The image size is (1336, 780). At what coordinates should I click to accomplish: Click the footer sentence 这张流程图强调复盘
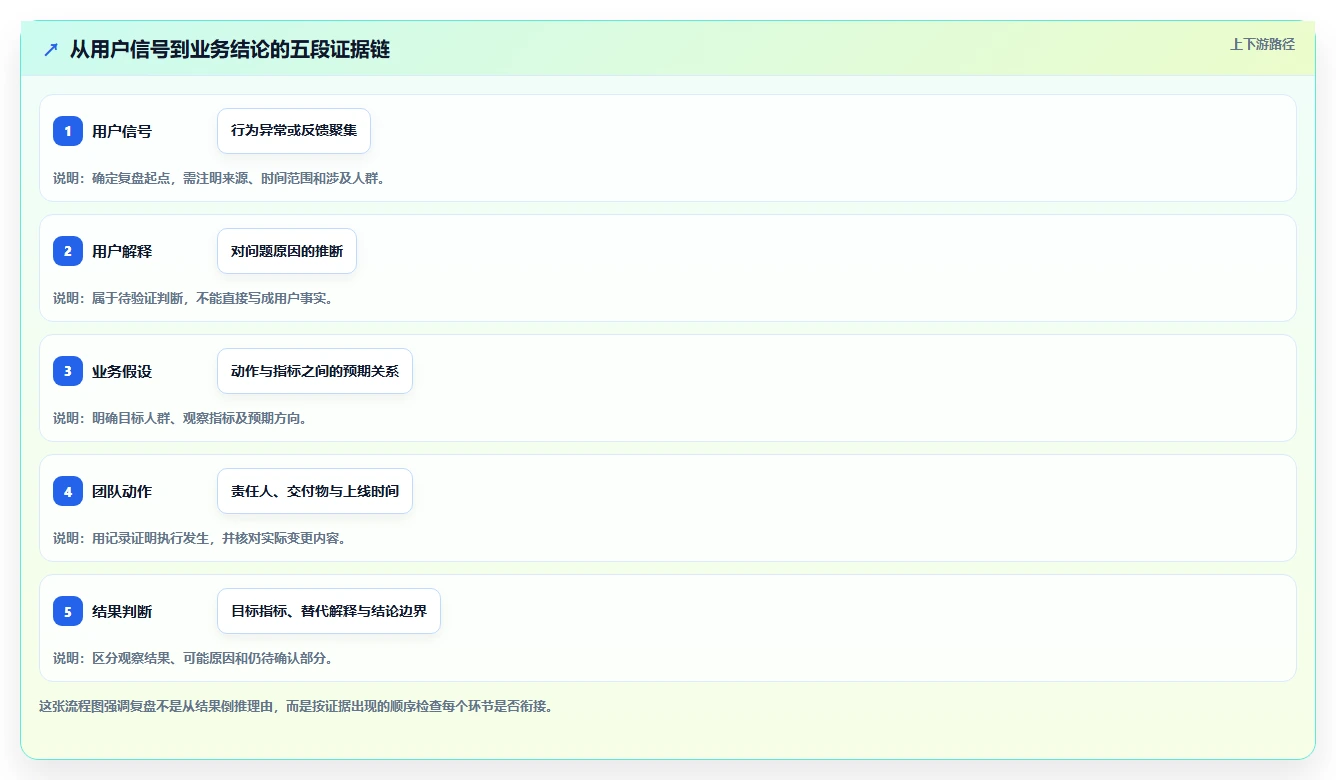click(x=295, y=706)
